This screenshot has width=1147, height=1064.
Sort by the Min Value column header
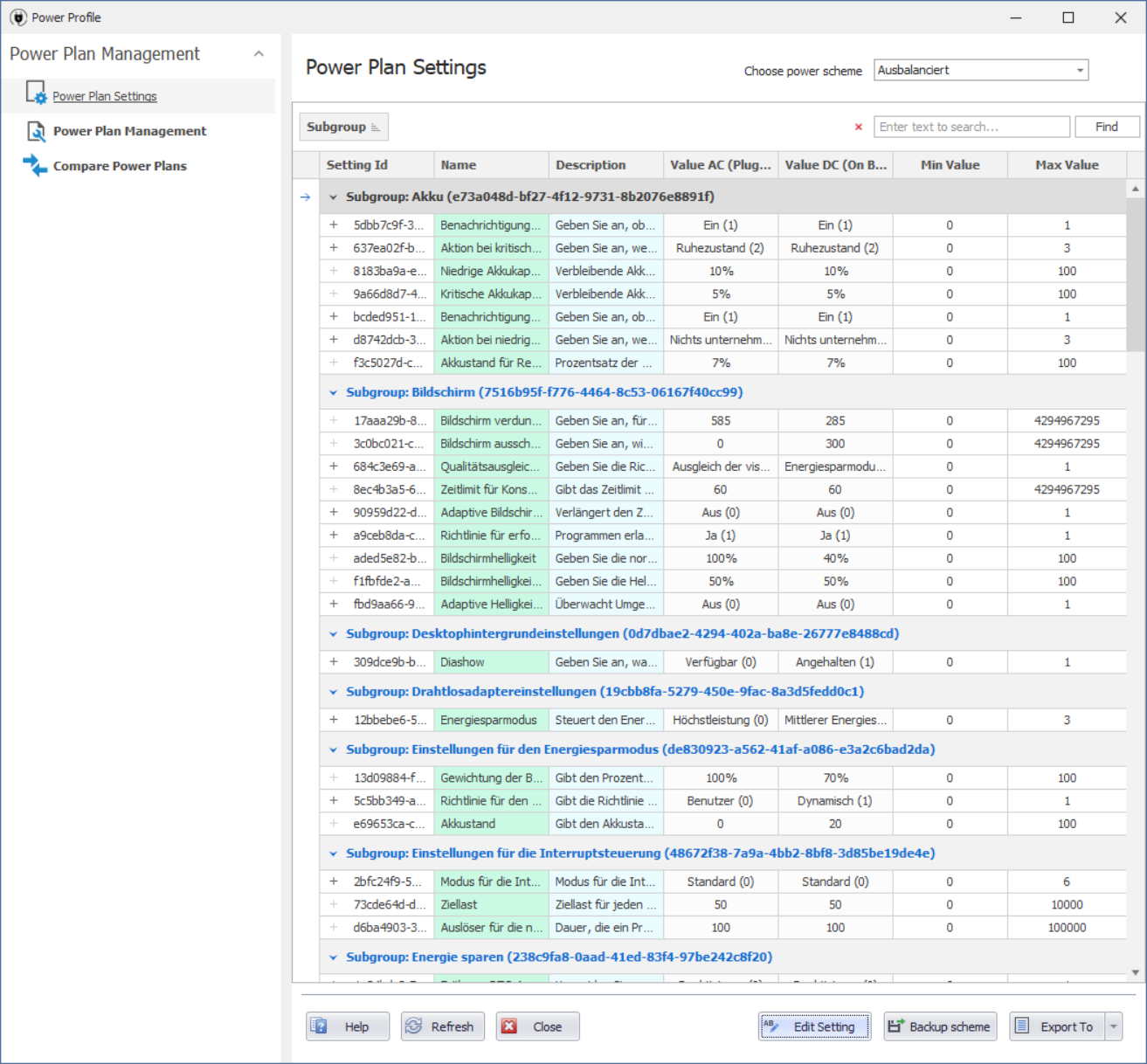point(950,165)
